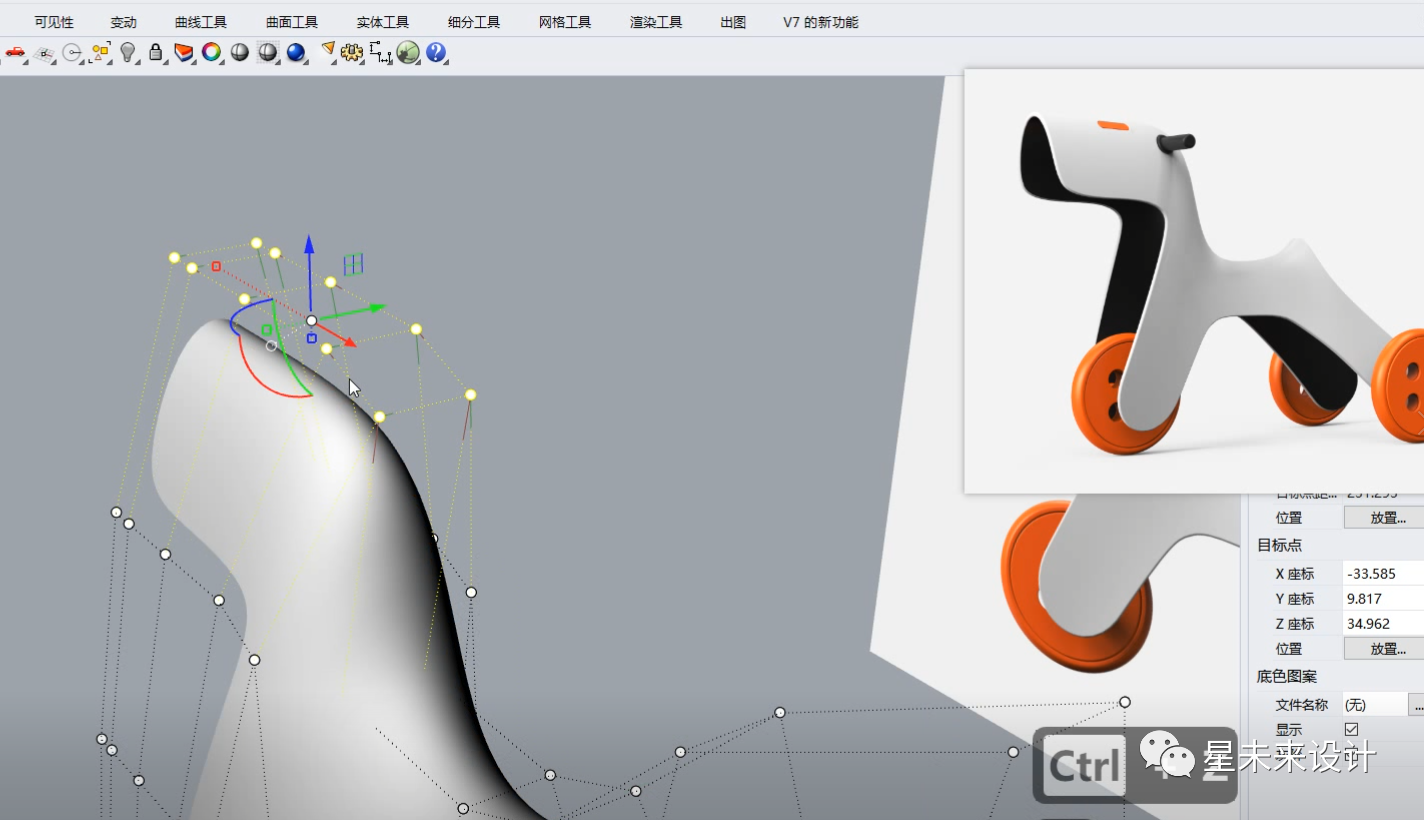Image resolution: width=1424 pixels, height=820 pixels.
Task: Click the padlock lock icon
Action: tap(155, 53)
